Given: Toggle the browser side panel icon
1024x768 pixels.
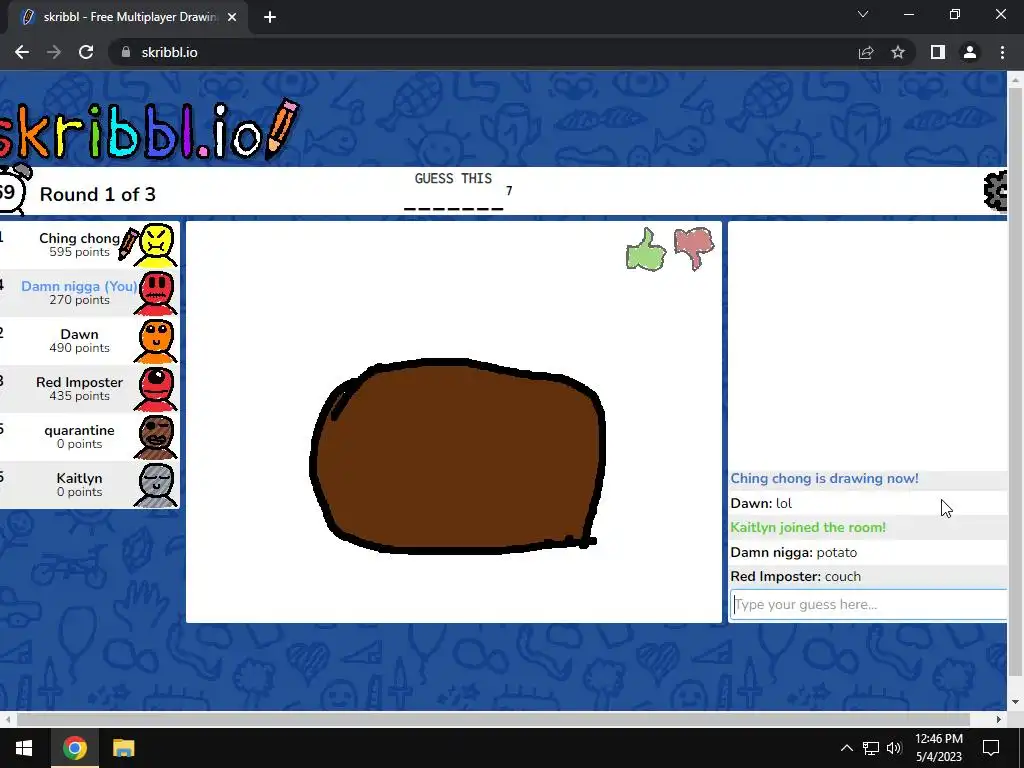Looking at the screenshot, I should pyautogui.click(x=938, y=52).
